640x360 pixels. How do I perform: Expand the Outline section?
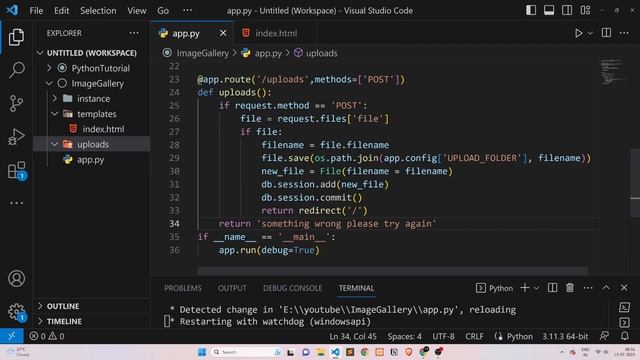91,306
